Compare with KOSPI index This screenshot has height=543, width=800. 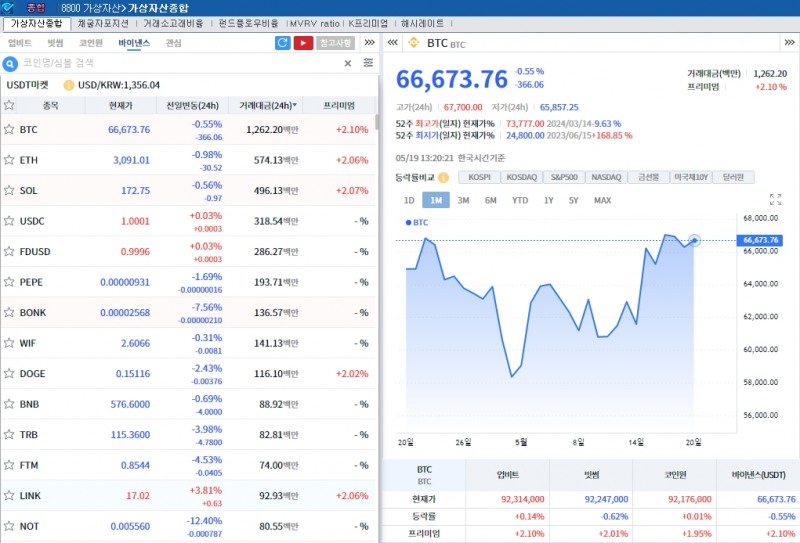(x=479, y=177)
